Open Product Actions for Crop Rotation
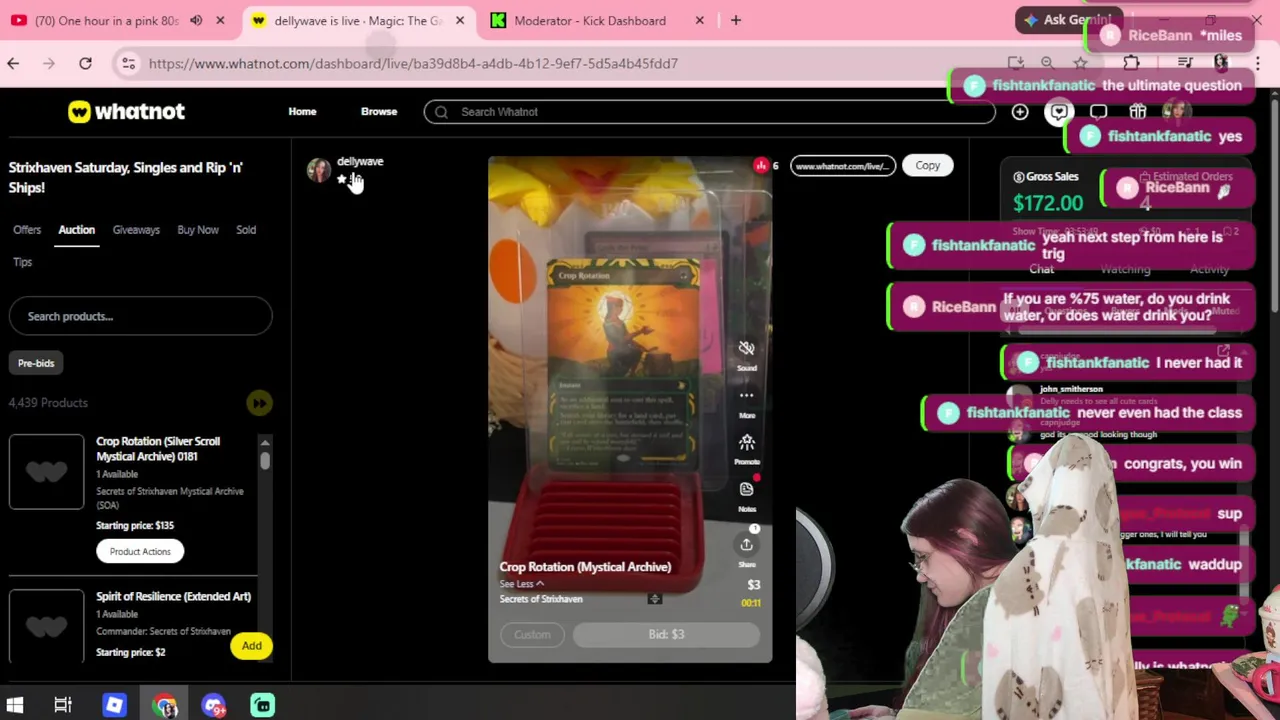The image size is (1280, 720). tap(140, 552)
